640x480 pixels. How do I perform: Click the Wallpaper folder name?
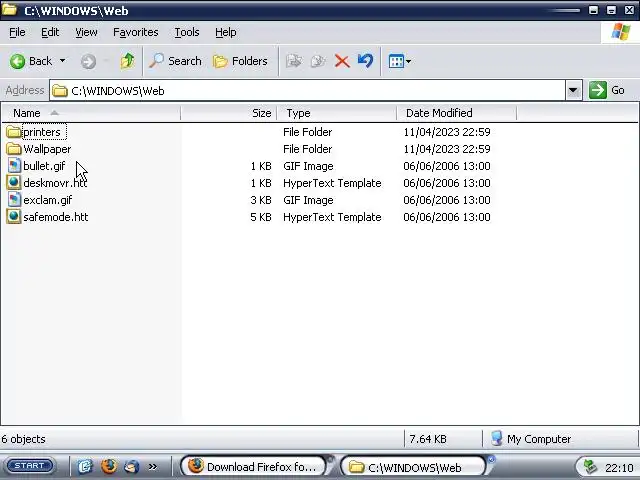click(47, 149)
